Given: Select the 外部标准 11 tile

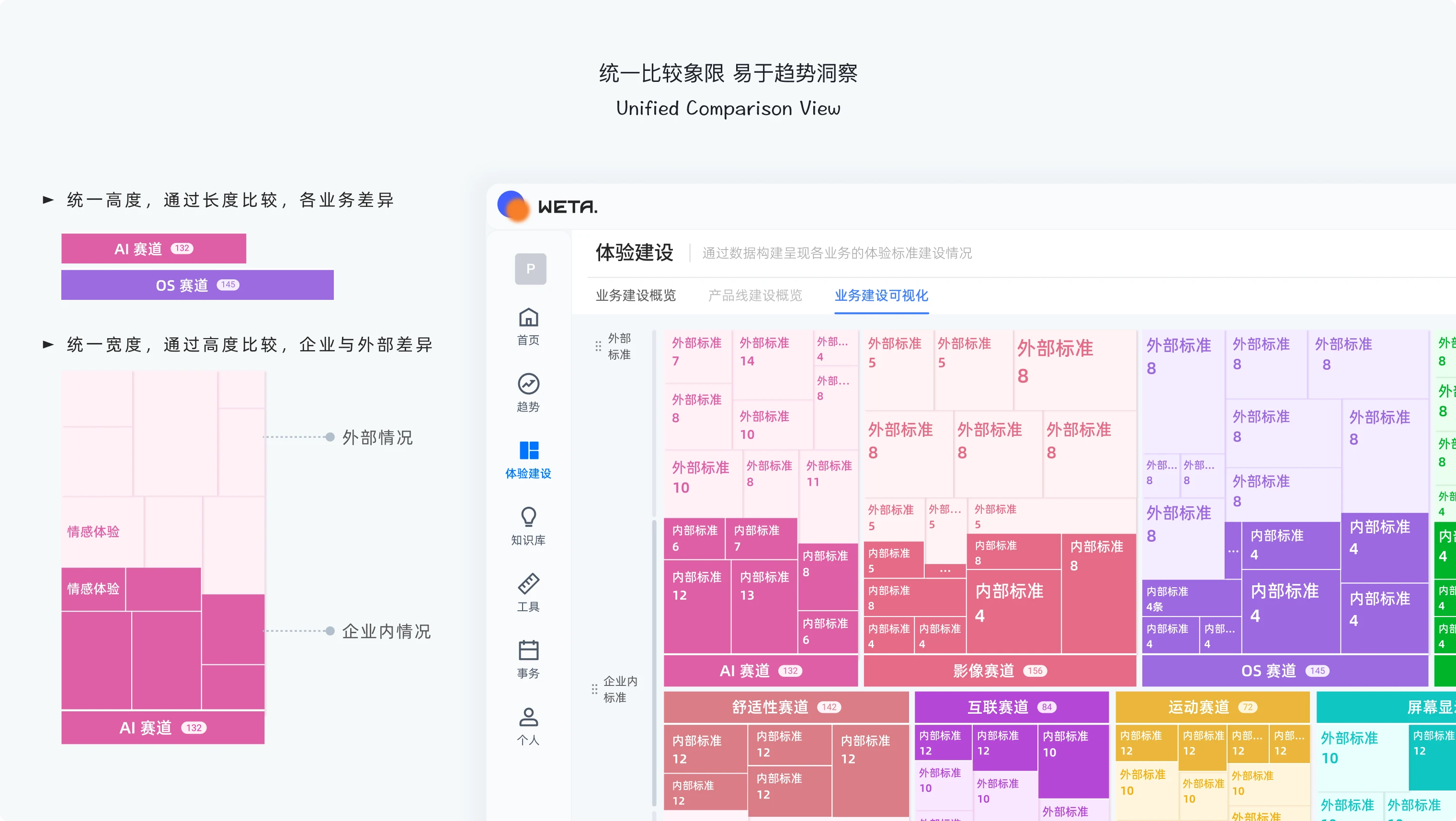Looking at the screenshot, I should (829, 496).
